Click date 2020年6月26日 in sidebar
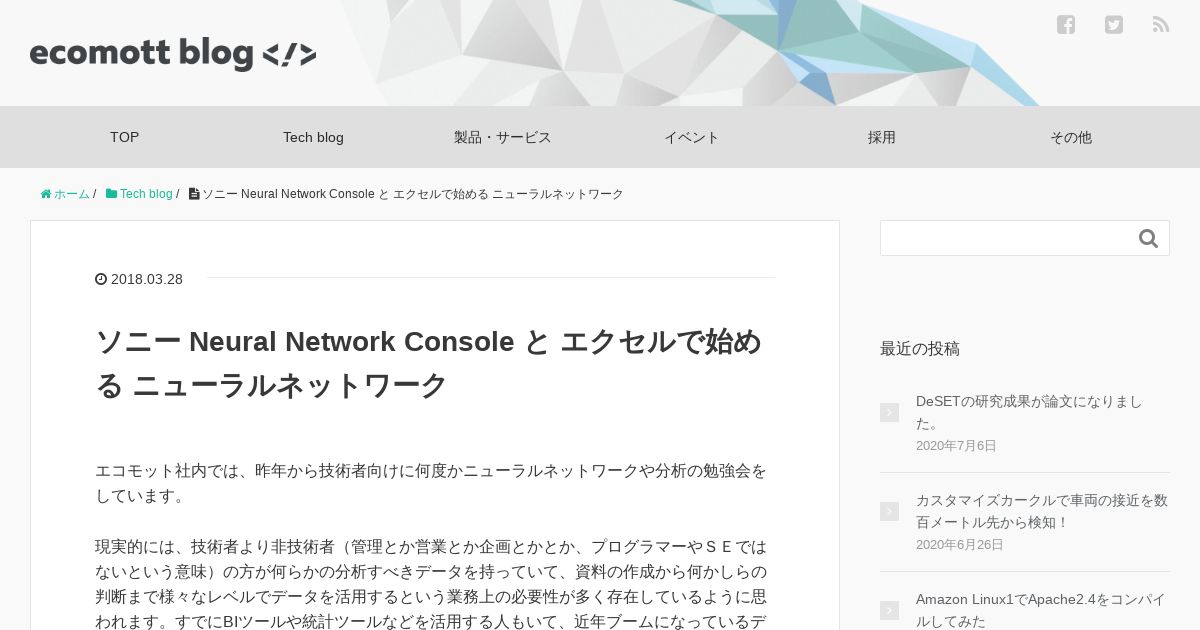The width and height of the screenshot is (1200, 630). (x=960, y=545)
